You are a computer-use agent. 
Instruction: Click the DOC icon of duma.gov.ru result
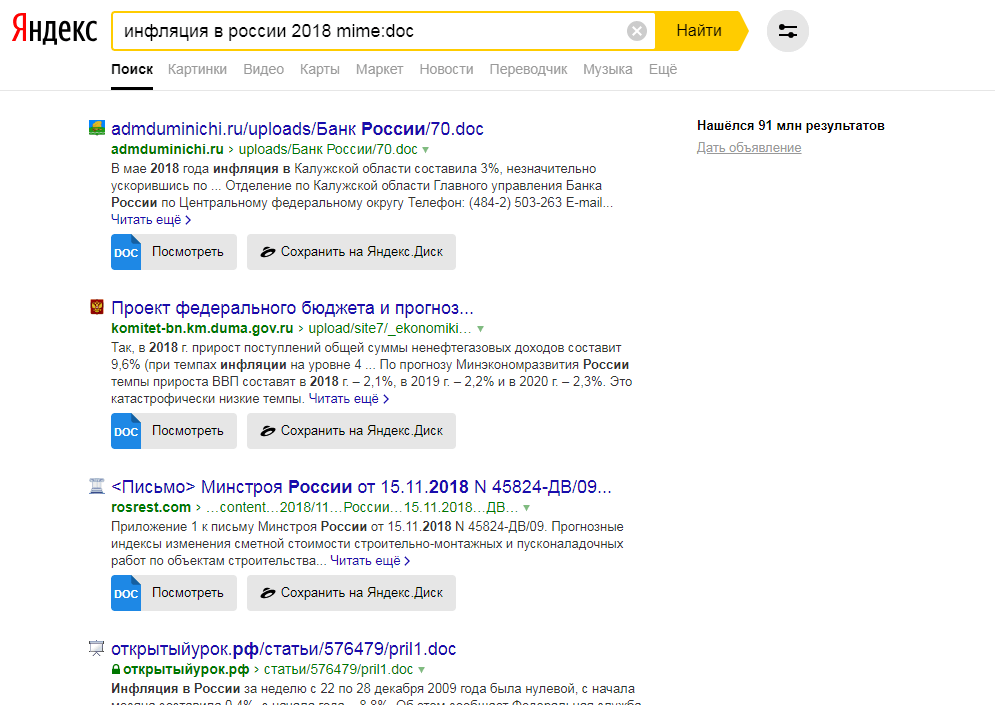pyautogui.click(x=126, y=431)
